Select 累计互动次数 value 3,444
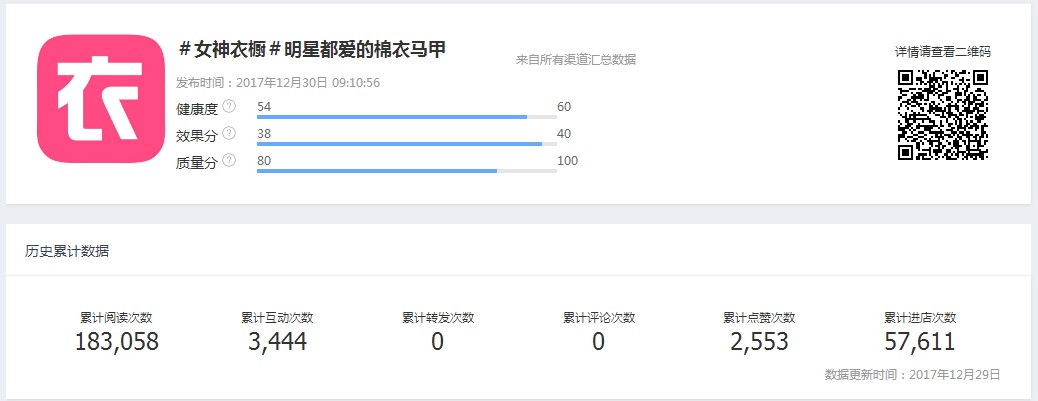 pos(277,341)
